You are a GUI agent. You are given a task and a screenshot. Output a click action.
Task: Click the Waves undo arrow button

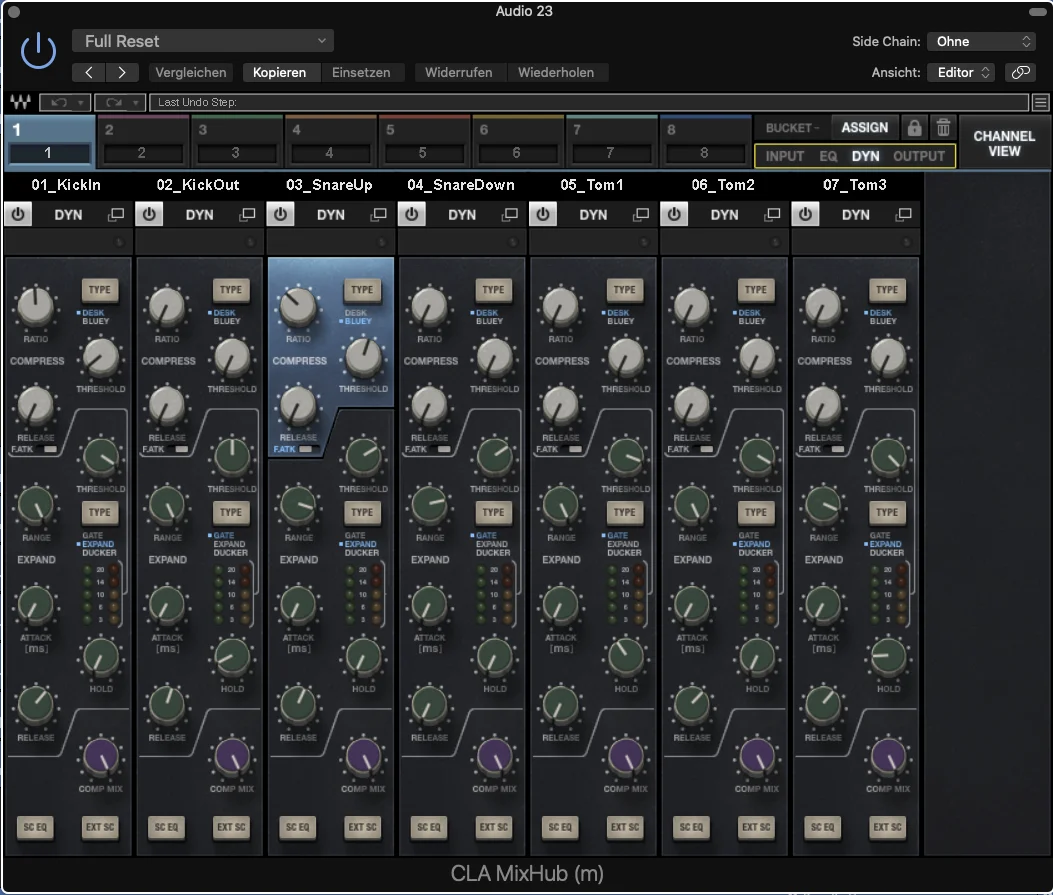pos(58,102)
